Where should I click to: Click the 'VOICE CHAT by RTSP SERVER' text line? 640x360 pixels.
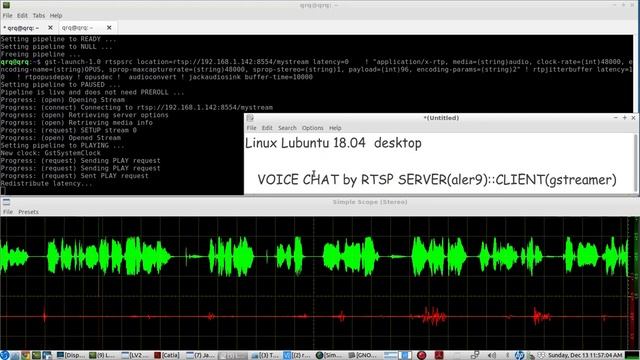[437, 180]
